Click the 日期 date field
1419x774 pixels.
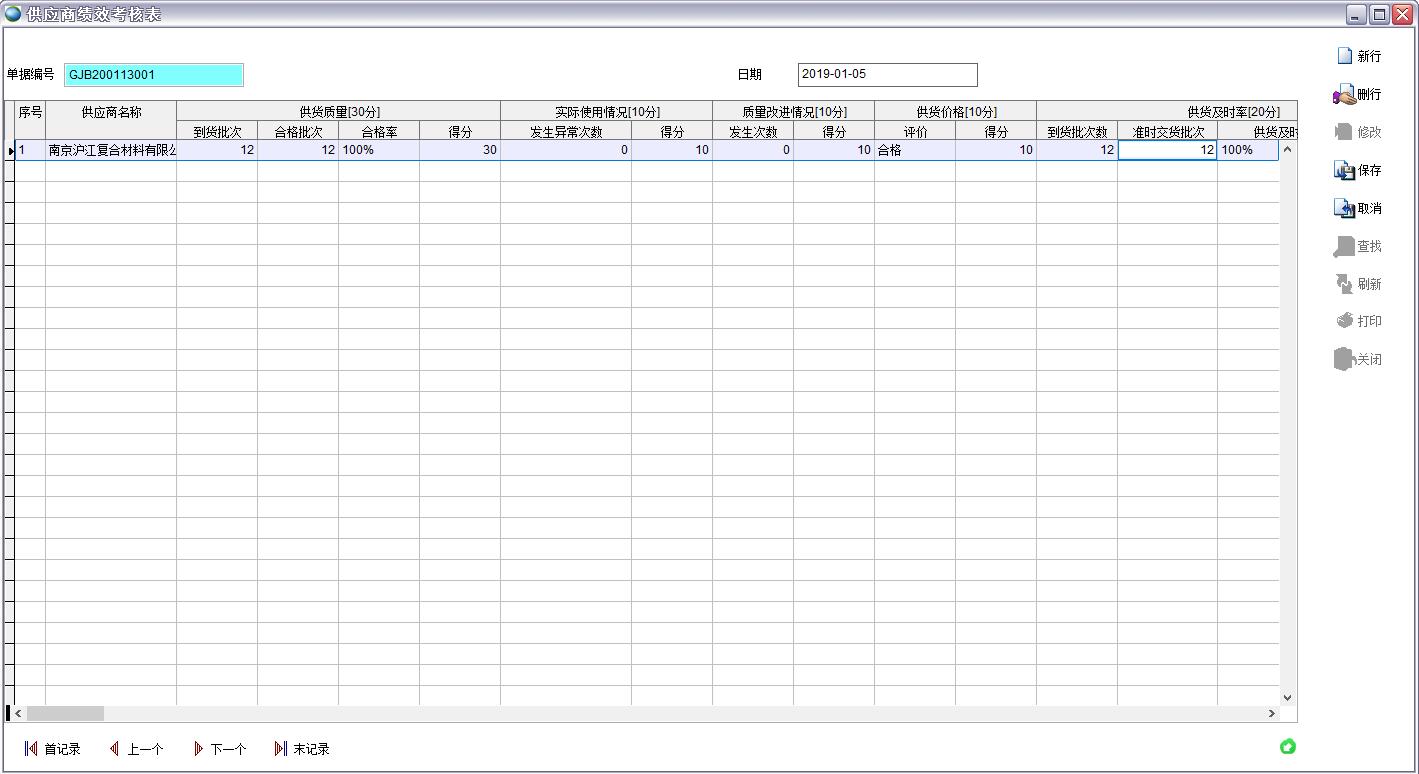pyautogui.click(x=887, y=75)
